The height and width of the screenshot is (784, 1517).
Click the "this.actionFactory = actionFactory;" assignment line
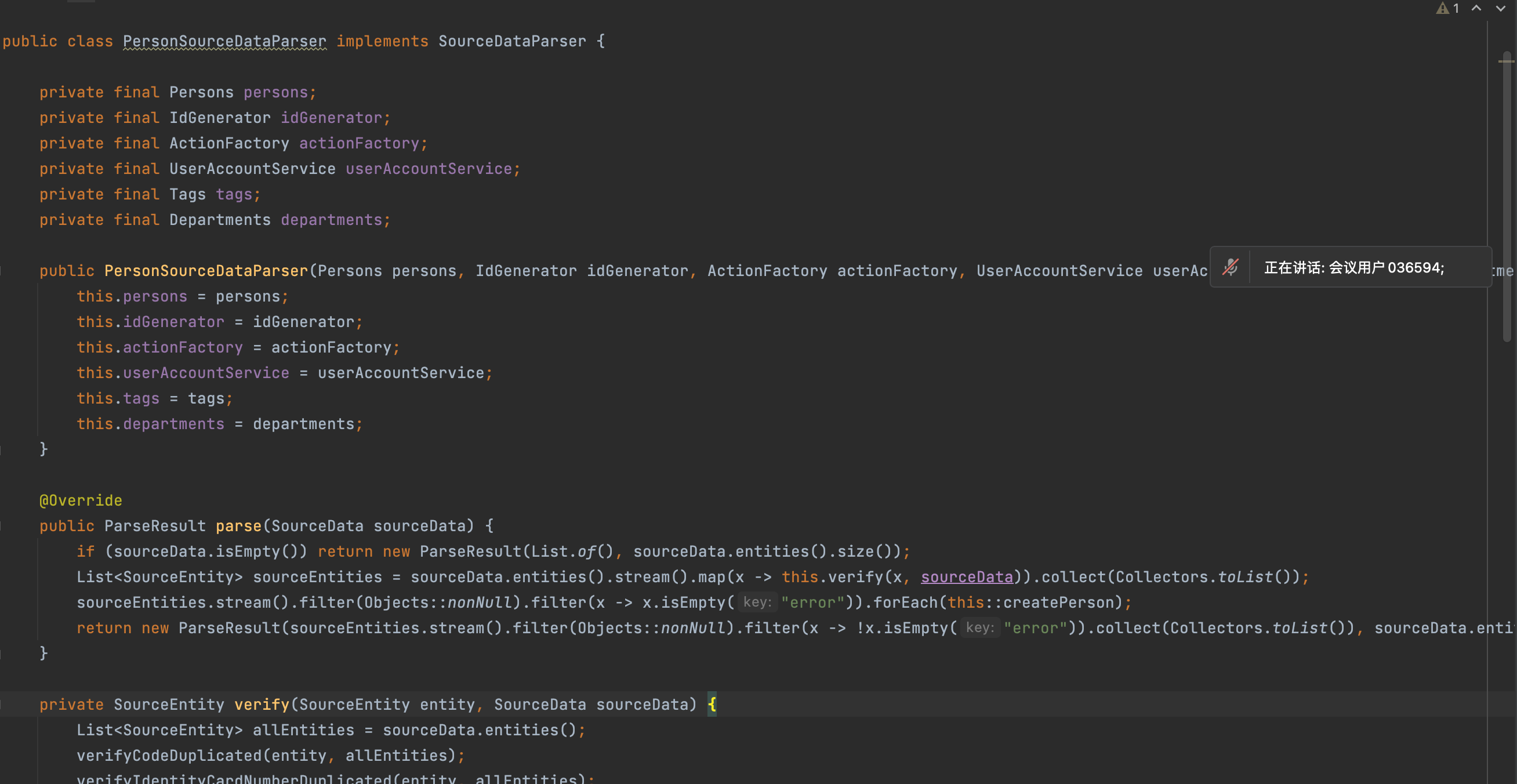238,347
